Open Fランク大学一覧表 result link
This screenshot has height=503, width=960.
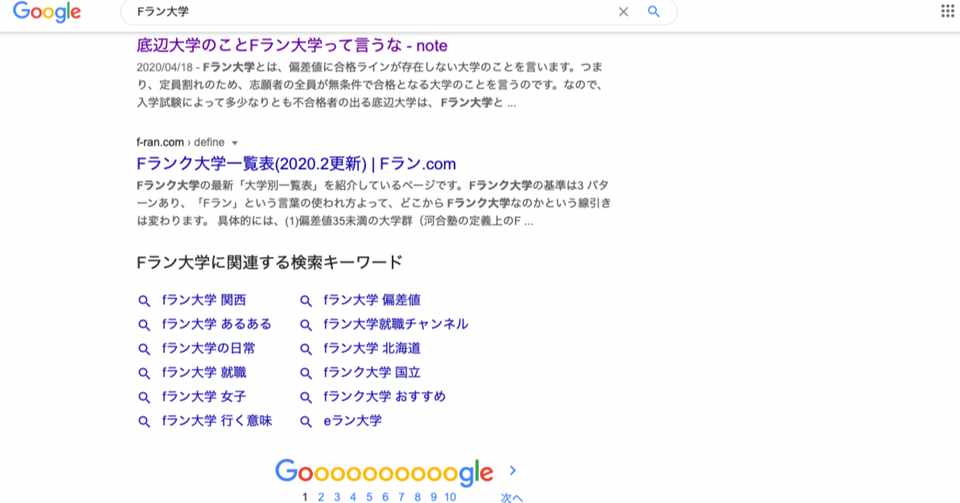tap(296, 164)
